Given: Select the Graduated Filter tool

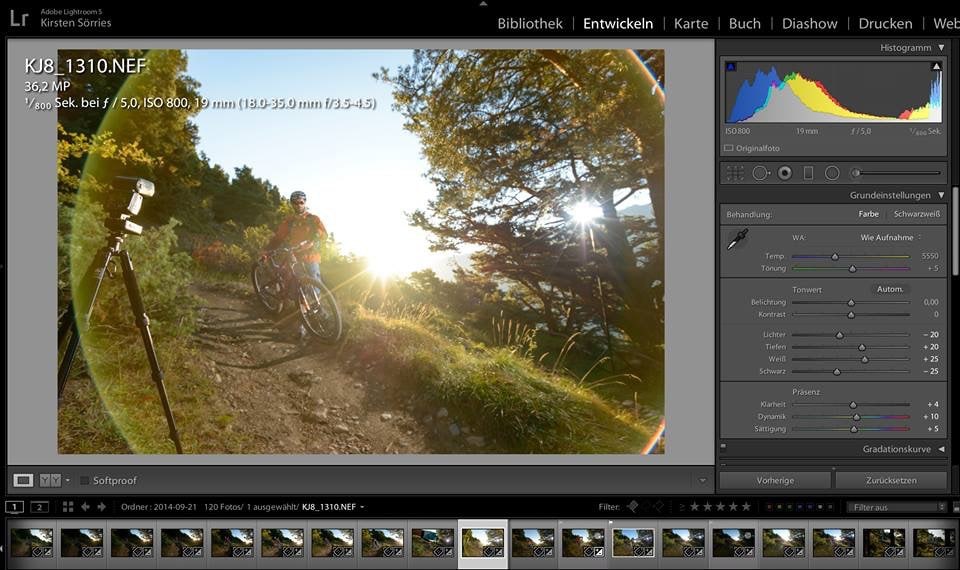Looking at the screenshot, I should pyautogui.click(x=808, y=173).
